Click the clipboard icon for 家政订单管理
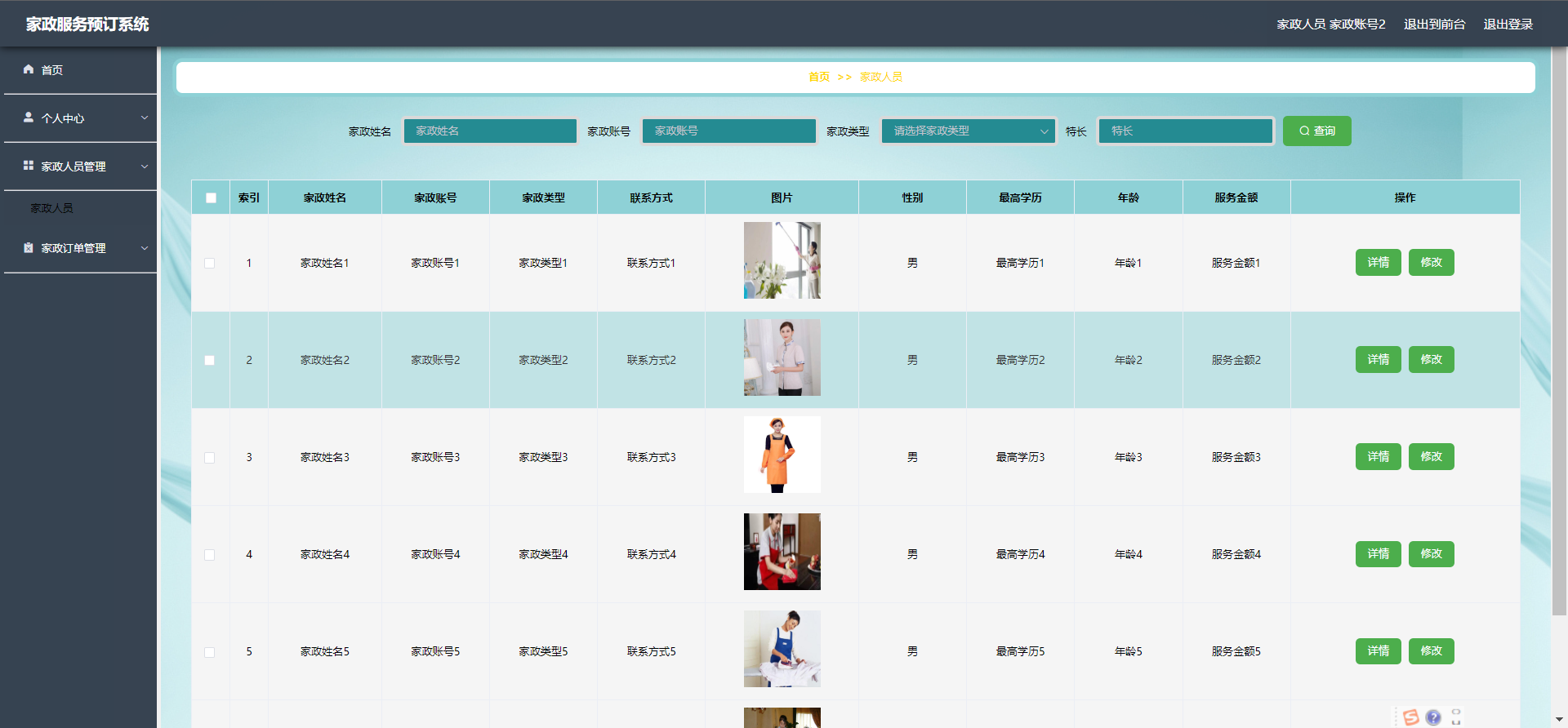The image size is (1568, 728). [29, 247]
